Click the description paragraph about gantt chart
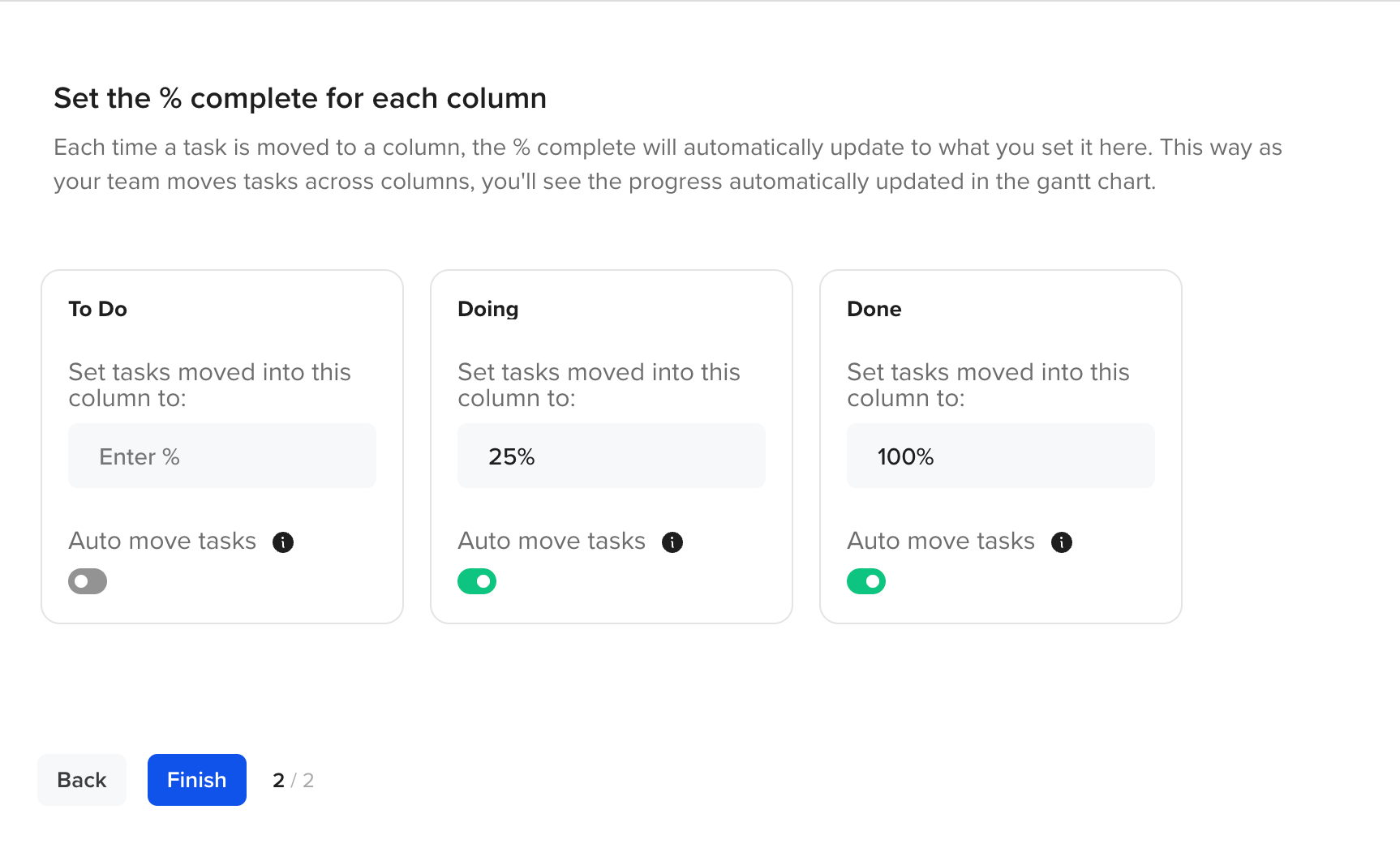The image size is (1400, 848). point(668,165)
